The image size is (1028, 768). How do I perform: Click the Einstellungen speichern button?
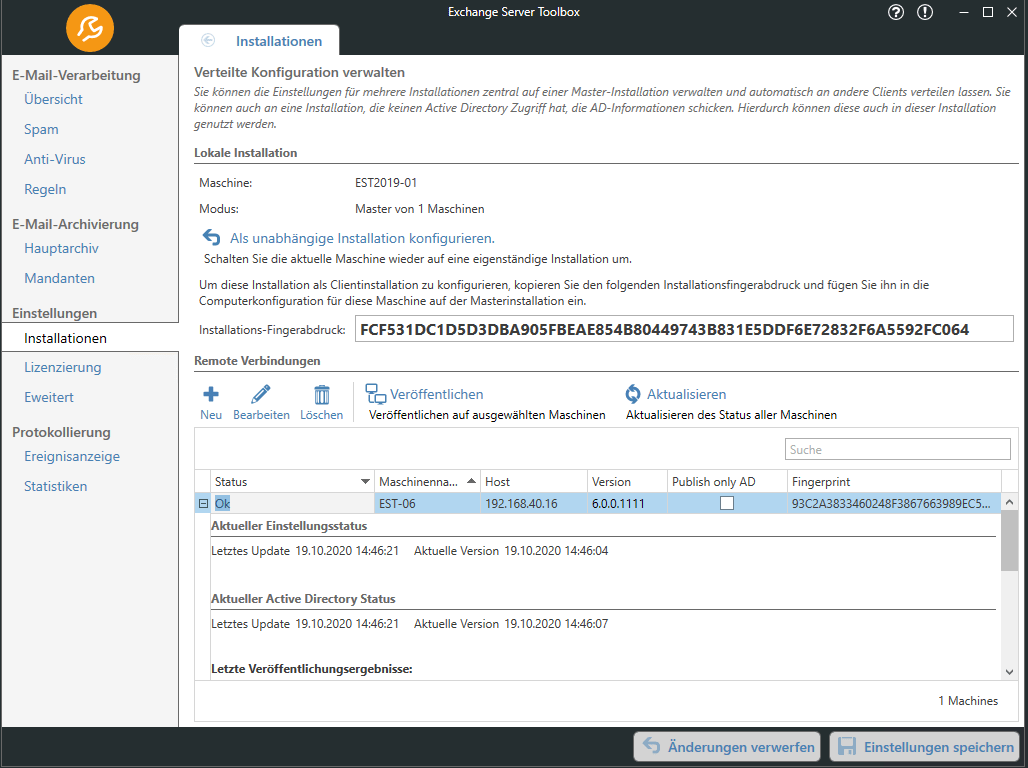pos(924,746)
